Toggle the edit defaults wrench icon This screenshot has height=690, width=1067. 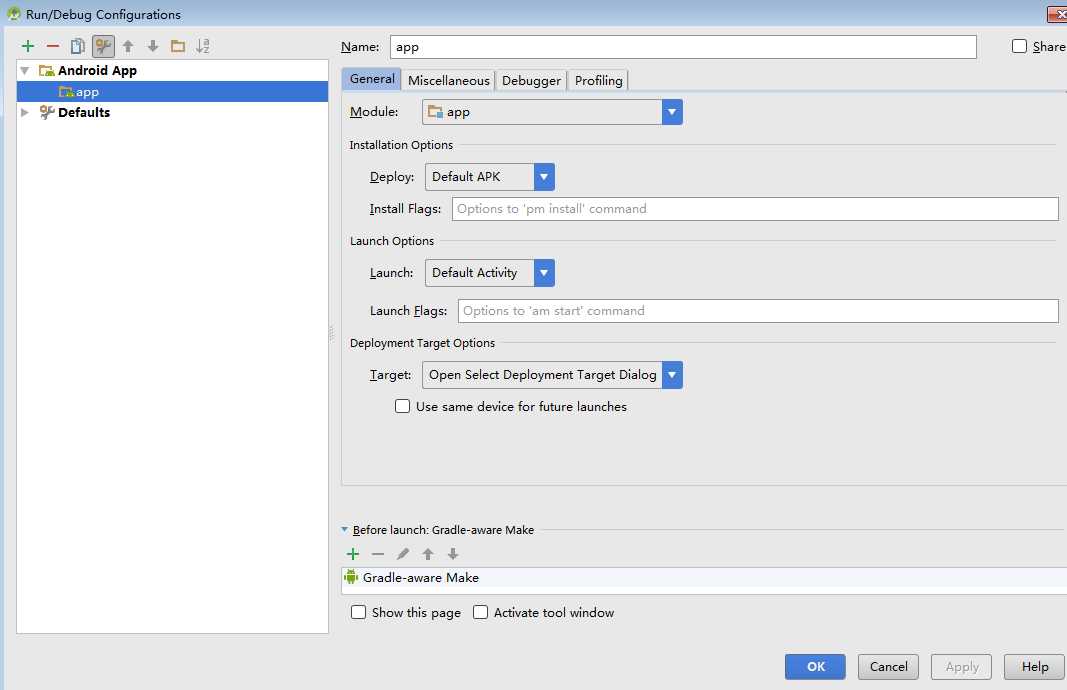(x=103, y=46)
